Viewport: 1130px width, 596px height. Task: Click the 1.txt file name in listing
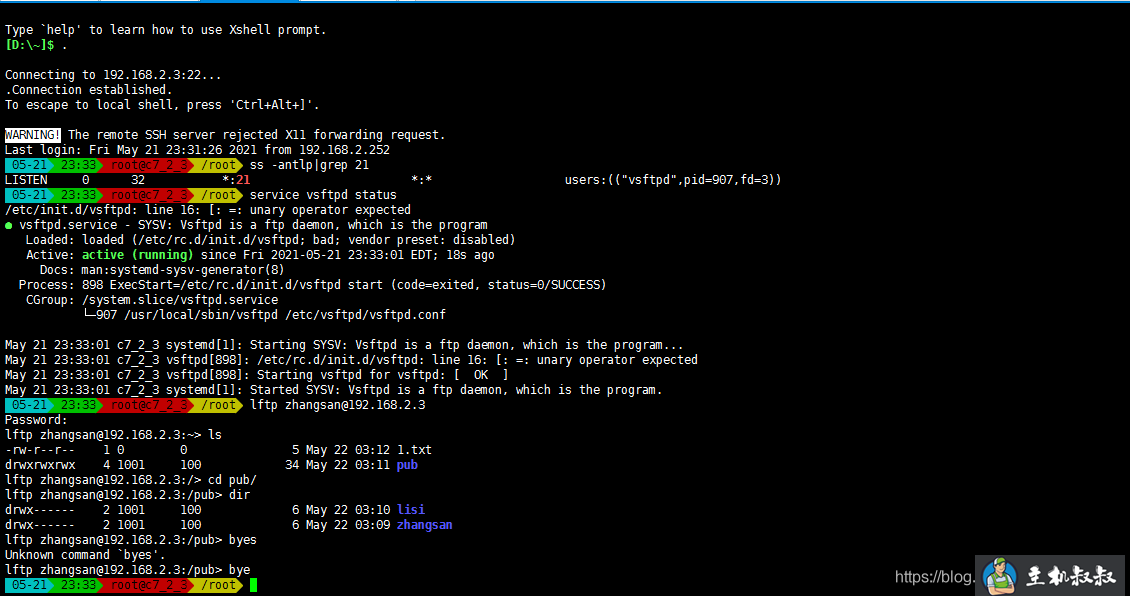pos(414,450)
